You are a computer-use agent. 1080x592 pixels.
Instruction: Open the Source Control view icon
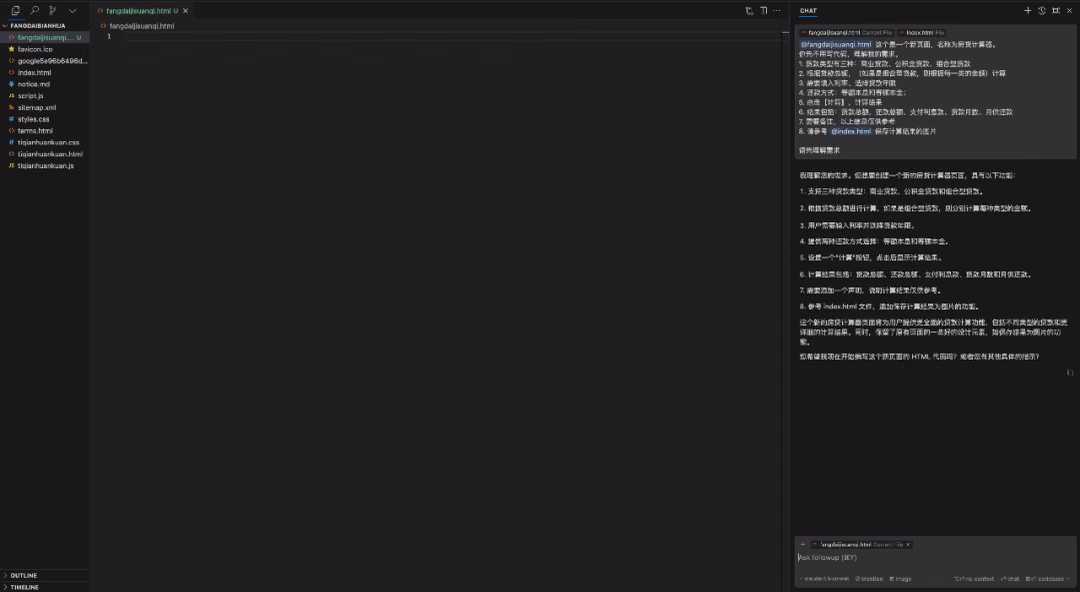pyautogui.click(x=53, y=10)
